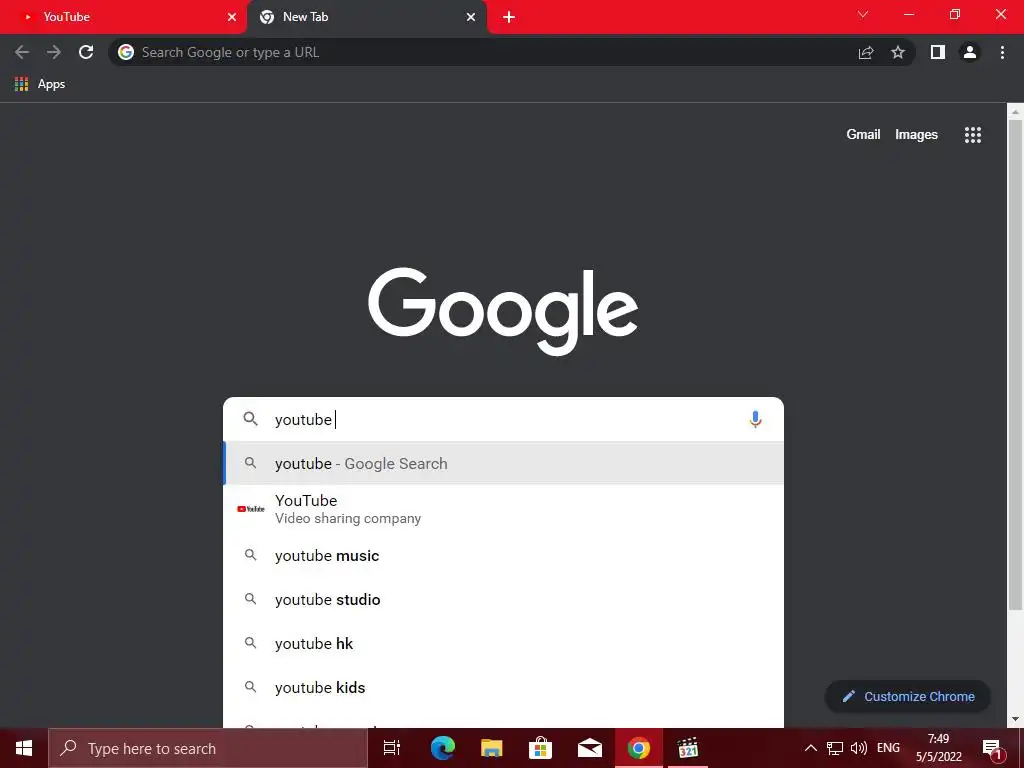Start voice search with the microphone
This screenshot has width=1024, height=768.
(x=756, y=419)
